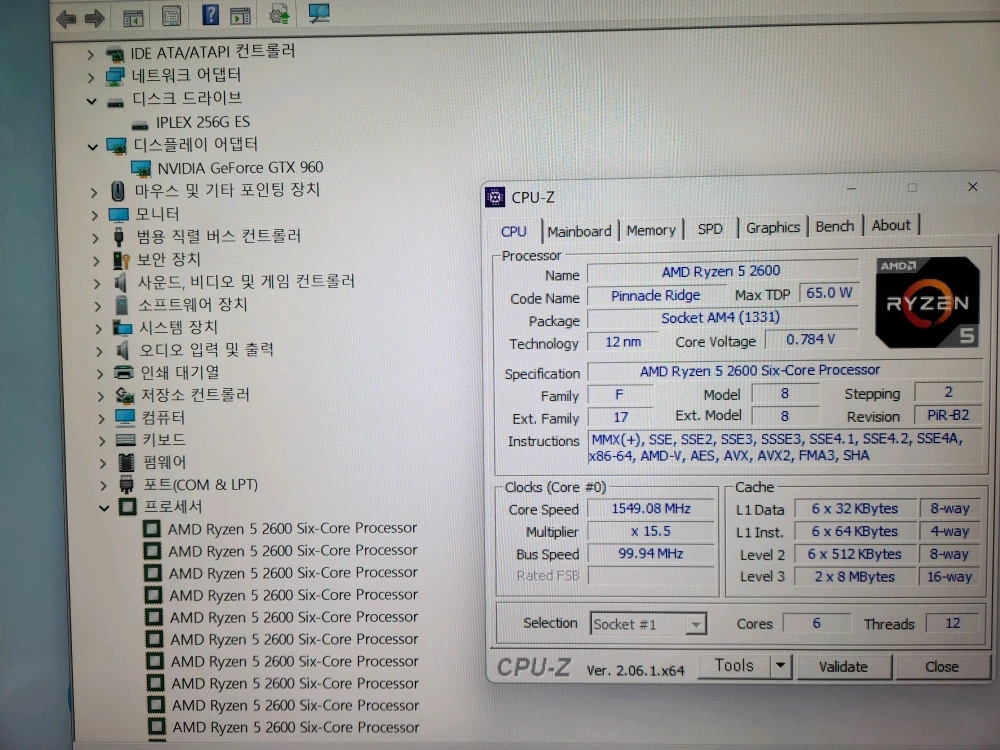1000x750 pixels.
Task: Click the Level 3 cache value 2 x 8 MBytes
Action: coord(855,577)
